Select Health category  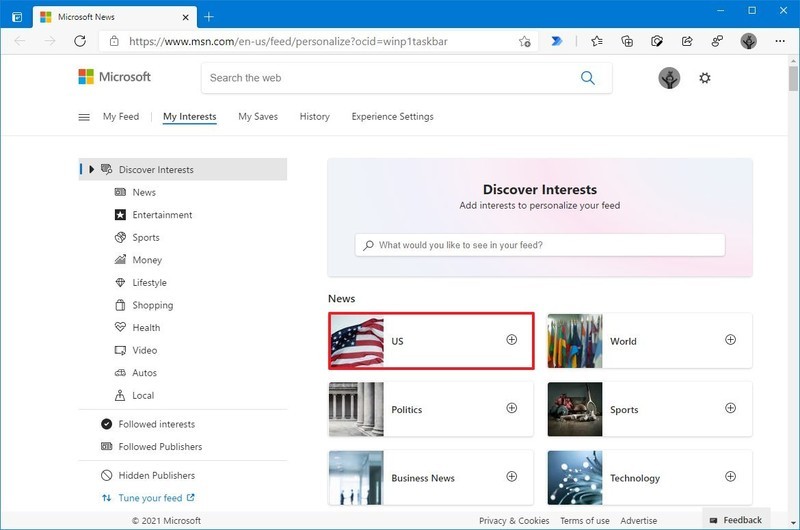137,327
